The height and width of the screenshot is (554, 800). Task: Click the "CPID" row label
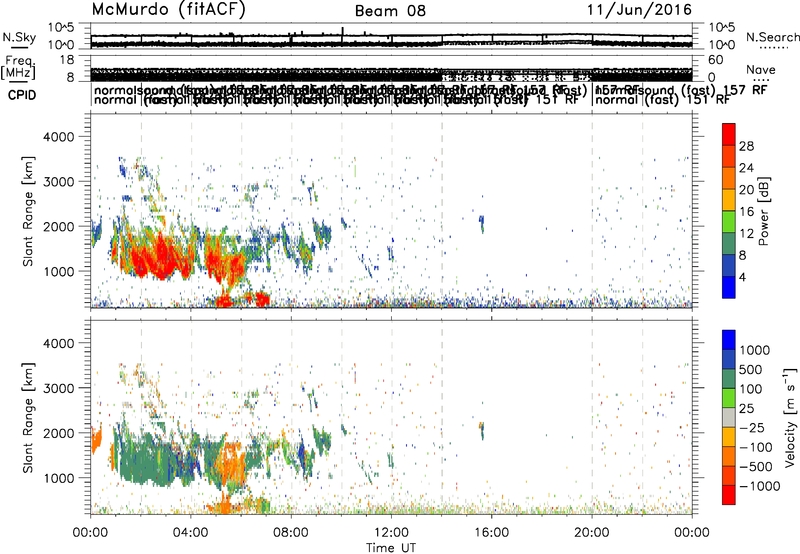pos(22,95)
